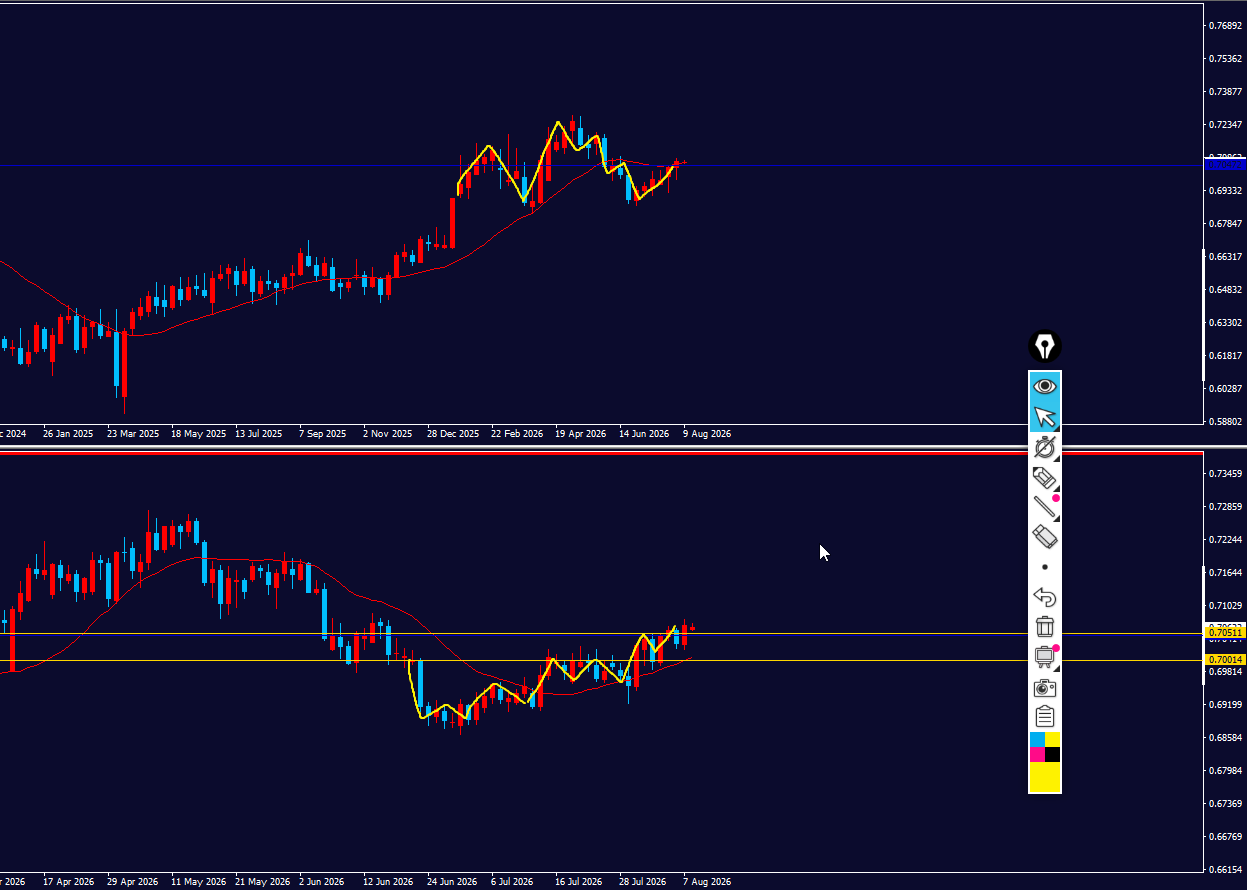Click the 0.73459 price axis value
This screenshot has width=1247, height=890.
[1225, 473]
